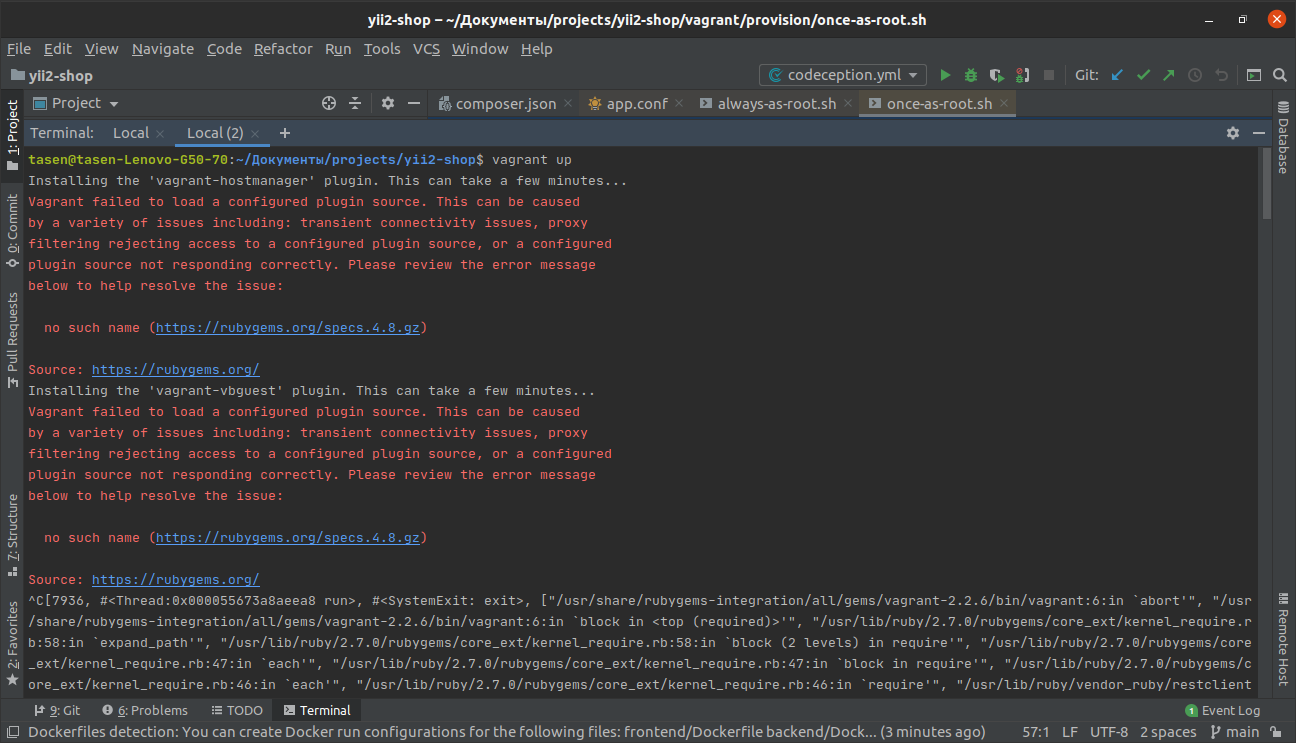Open the UTF-8 encoding selector
This screenshot has height=743, width=1296.
click(1109, 732)
